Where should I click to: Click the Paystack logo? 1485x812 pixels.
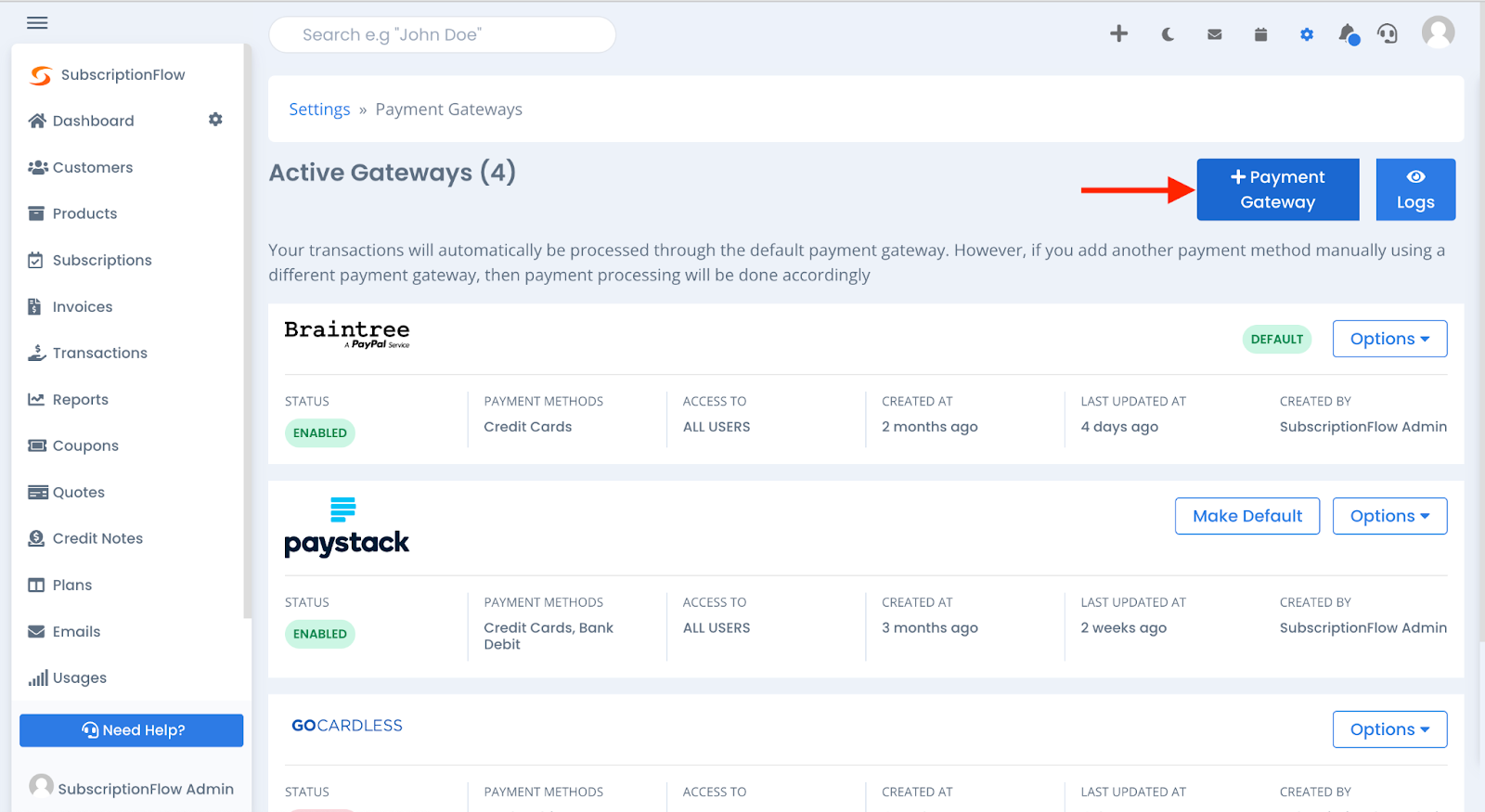(346, 527)
